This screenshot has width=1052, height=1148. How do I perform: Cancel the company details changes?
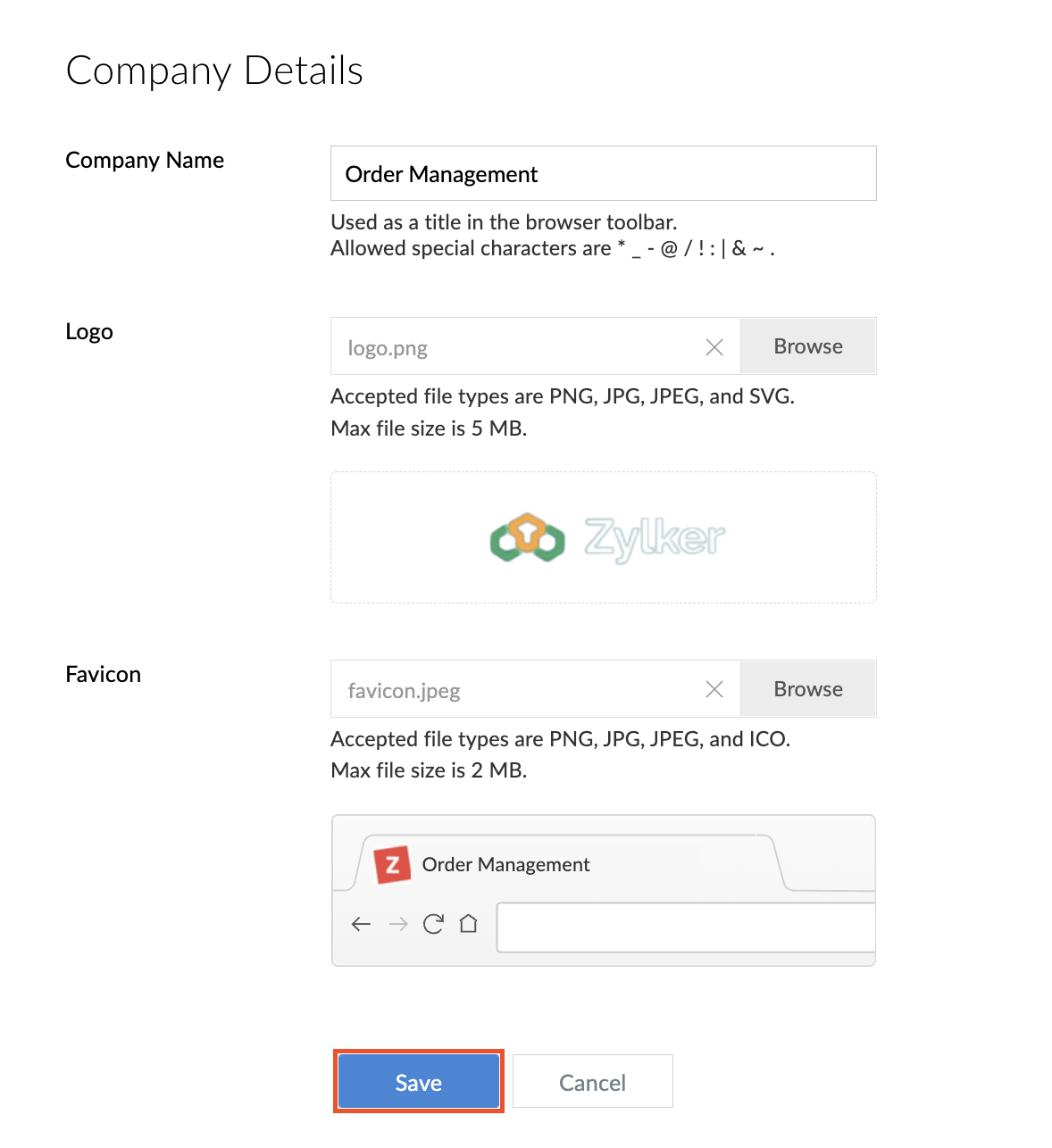click(592, 1082)
